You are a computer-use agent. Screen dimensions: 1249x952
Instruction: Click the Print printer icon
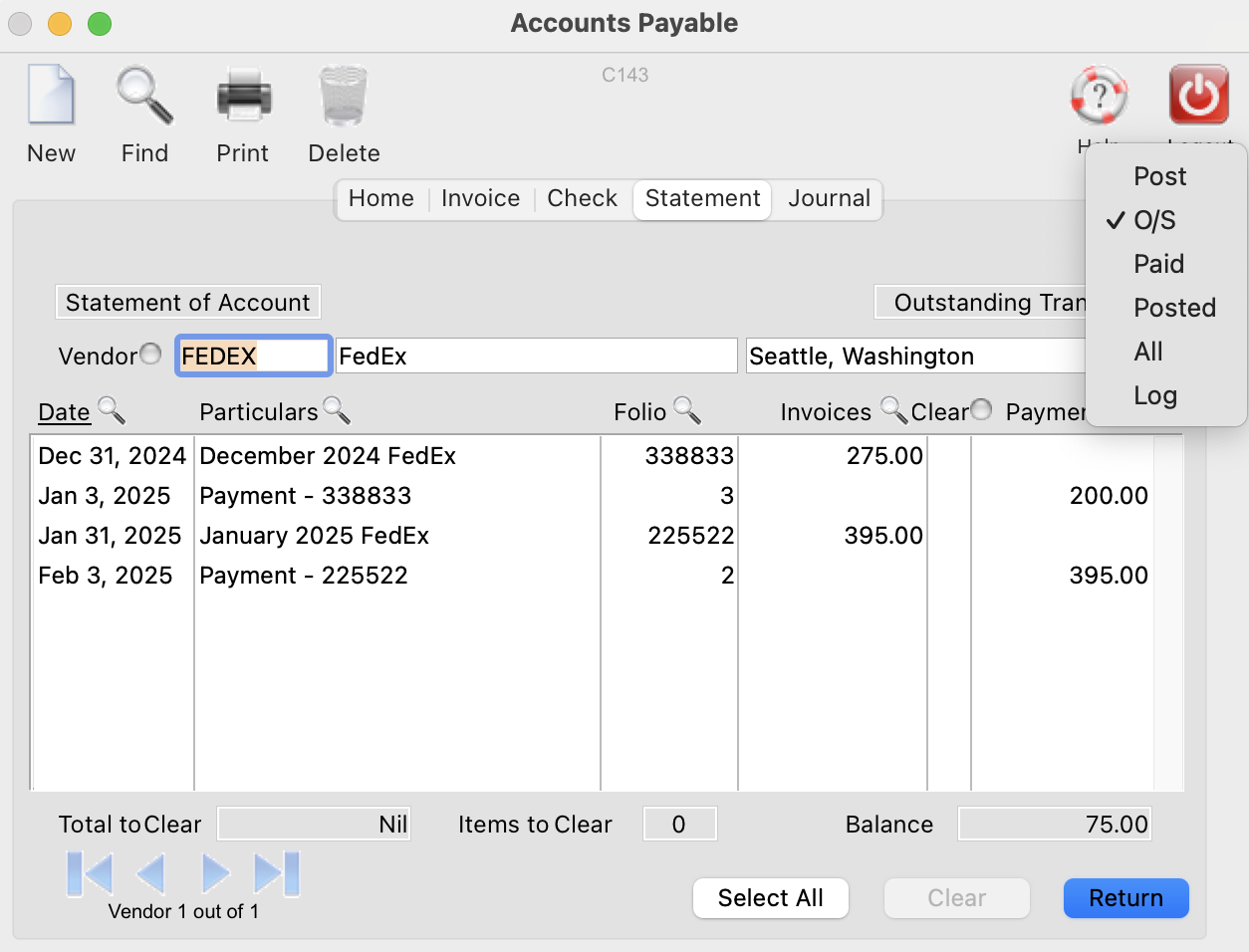(x=243, y=96)
